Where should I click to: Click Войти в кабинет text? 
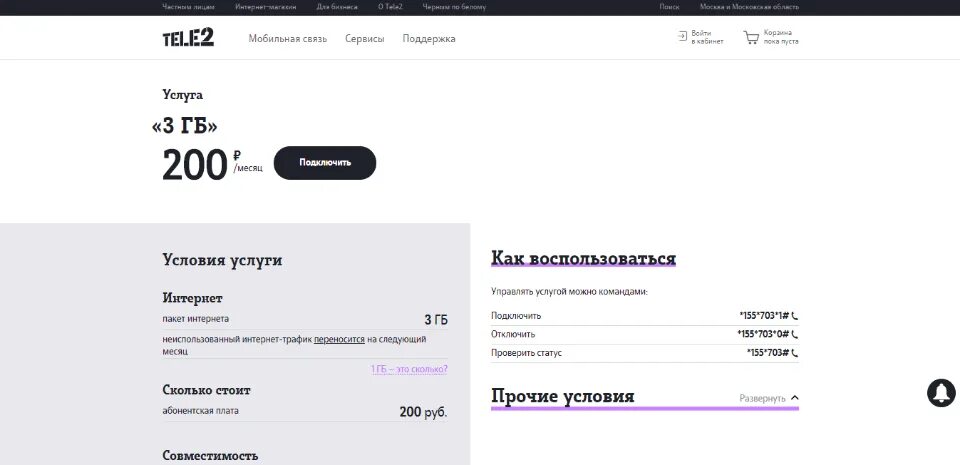(x=707, y=37)
